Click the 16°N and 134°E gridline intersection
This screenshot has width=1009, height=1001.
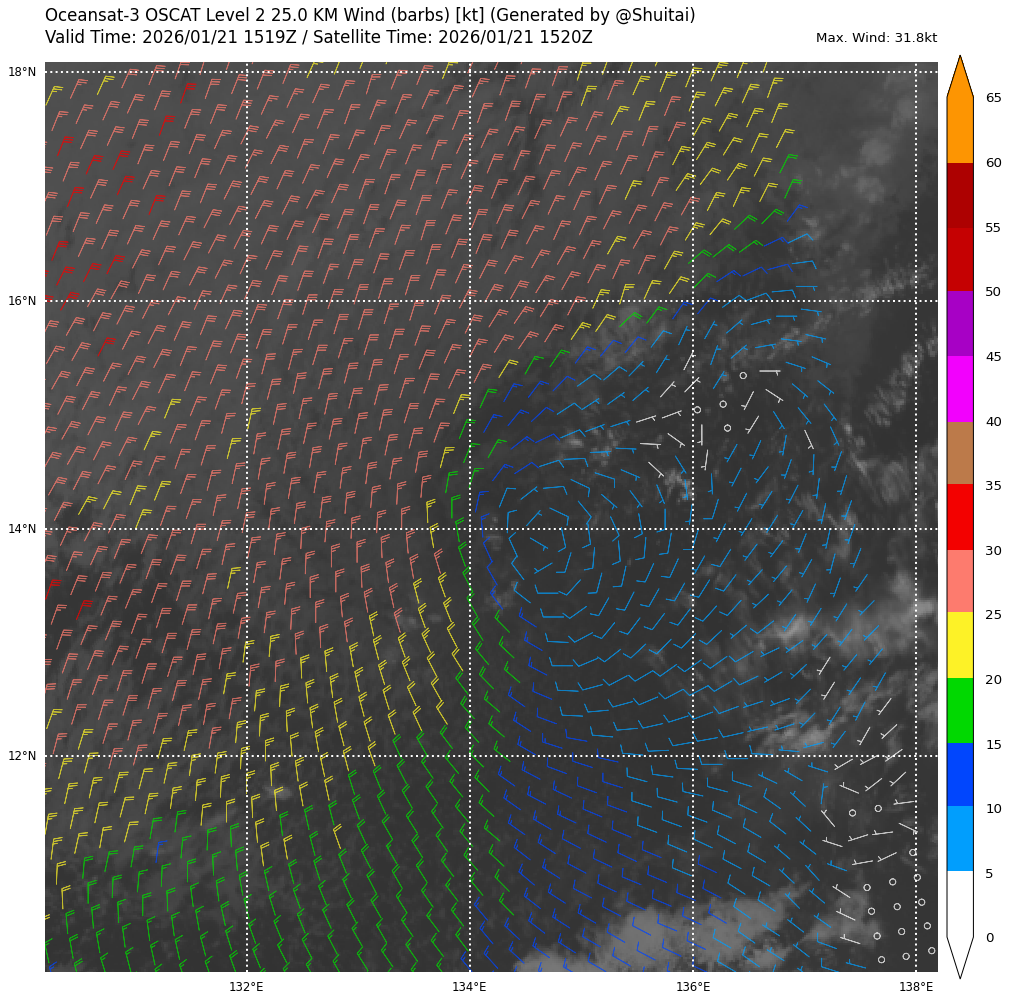tap(470, 301)
